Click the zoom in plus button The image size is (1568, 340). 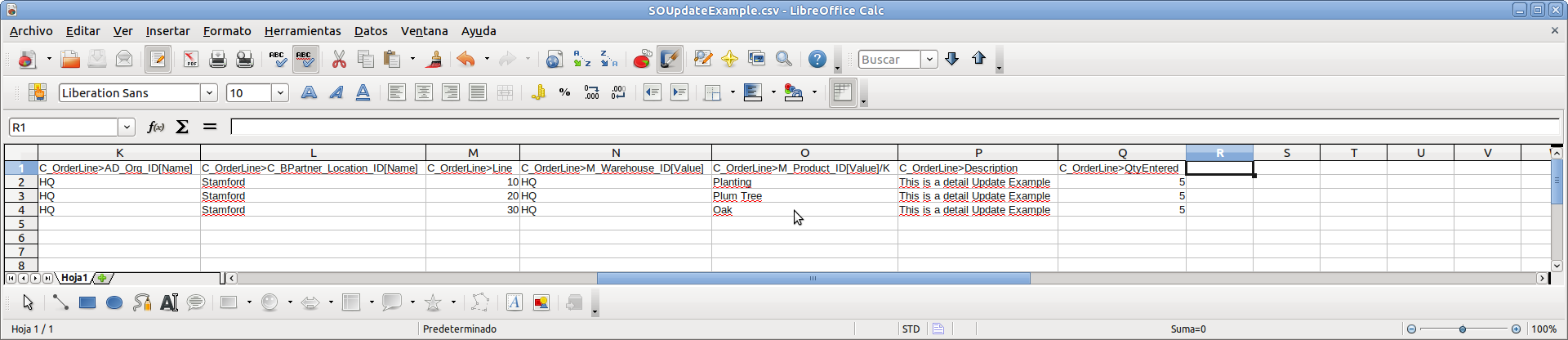point(1516,329)
